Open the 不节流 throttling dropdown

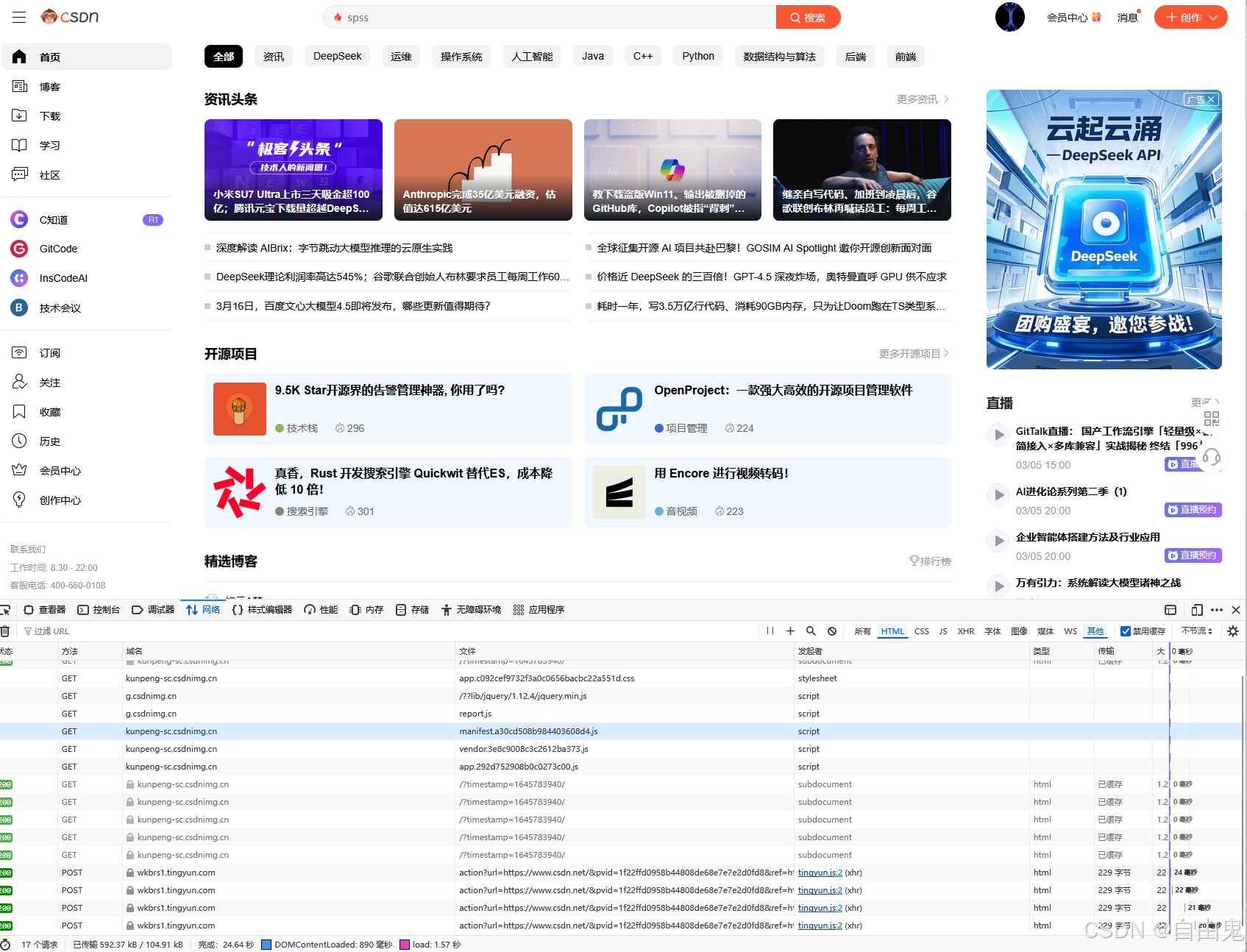pos(1197,631)
